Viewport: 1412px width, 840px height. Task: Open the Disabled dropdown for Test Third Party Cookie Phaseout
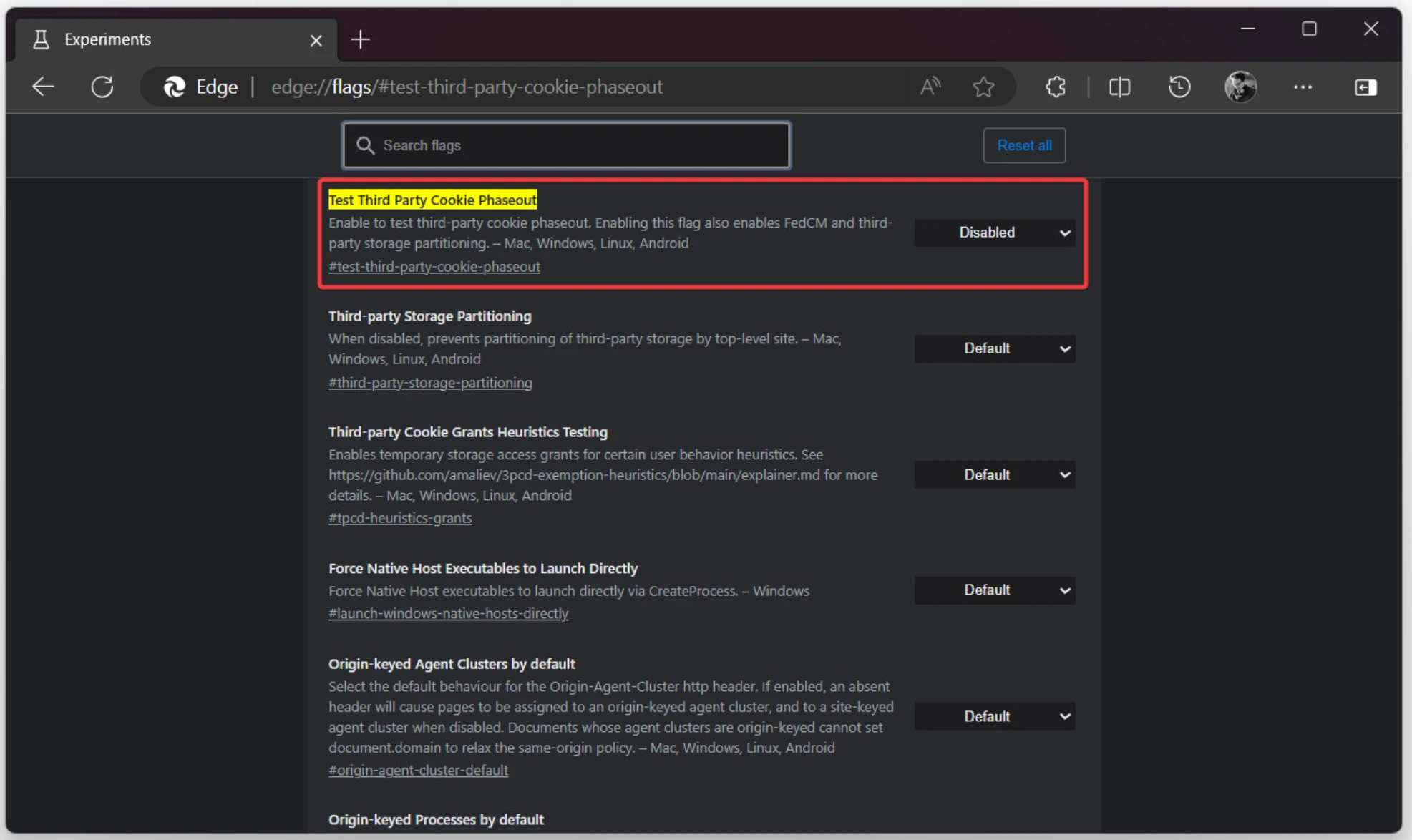[x=994, y=233]
